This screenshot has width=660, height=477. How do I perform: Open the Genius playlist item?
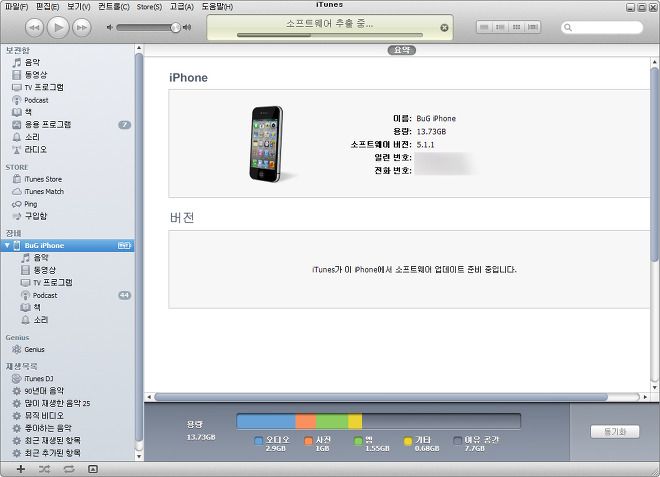click(67, 349)
